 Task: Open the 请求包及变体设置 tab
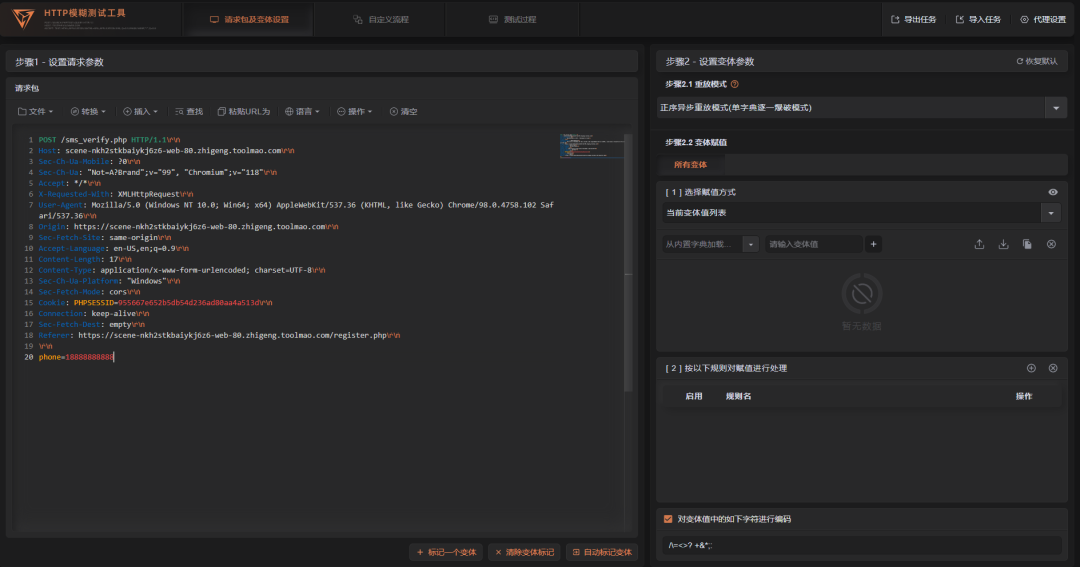coord(249,19)
